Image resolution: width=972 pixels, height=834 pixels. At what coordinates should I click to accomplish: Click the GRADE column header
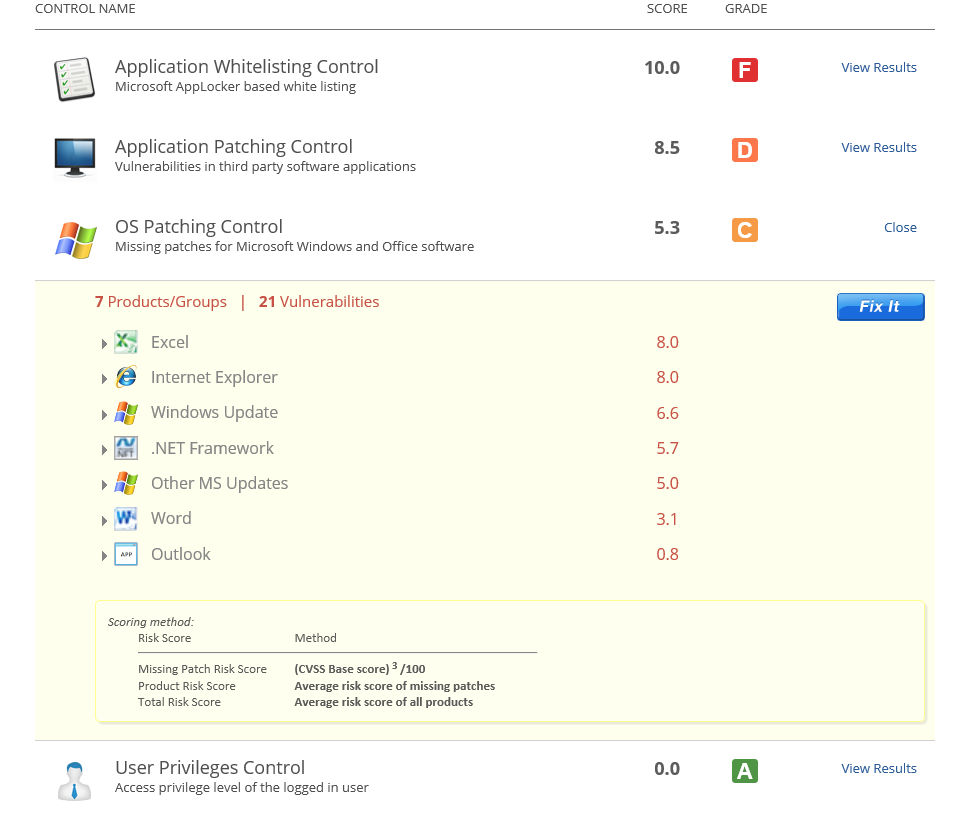point(746,9)
